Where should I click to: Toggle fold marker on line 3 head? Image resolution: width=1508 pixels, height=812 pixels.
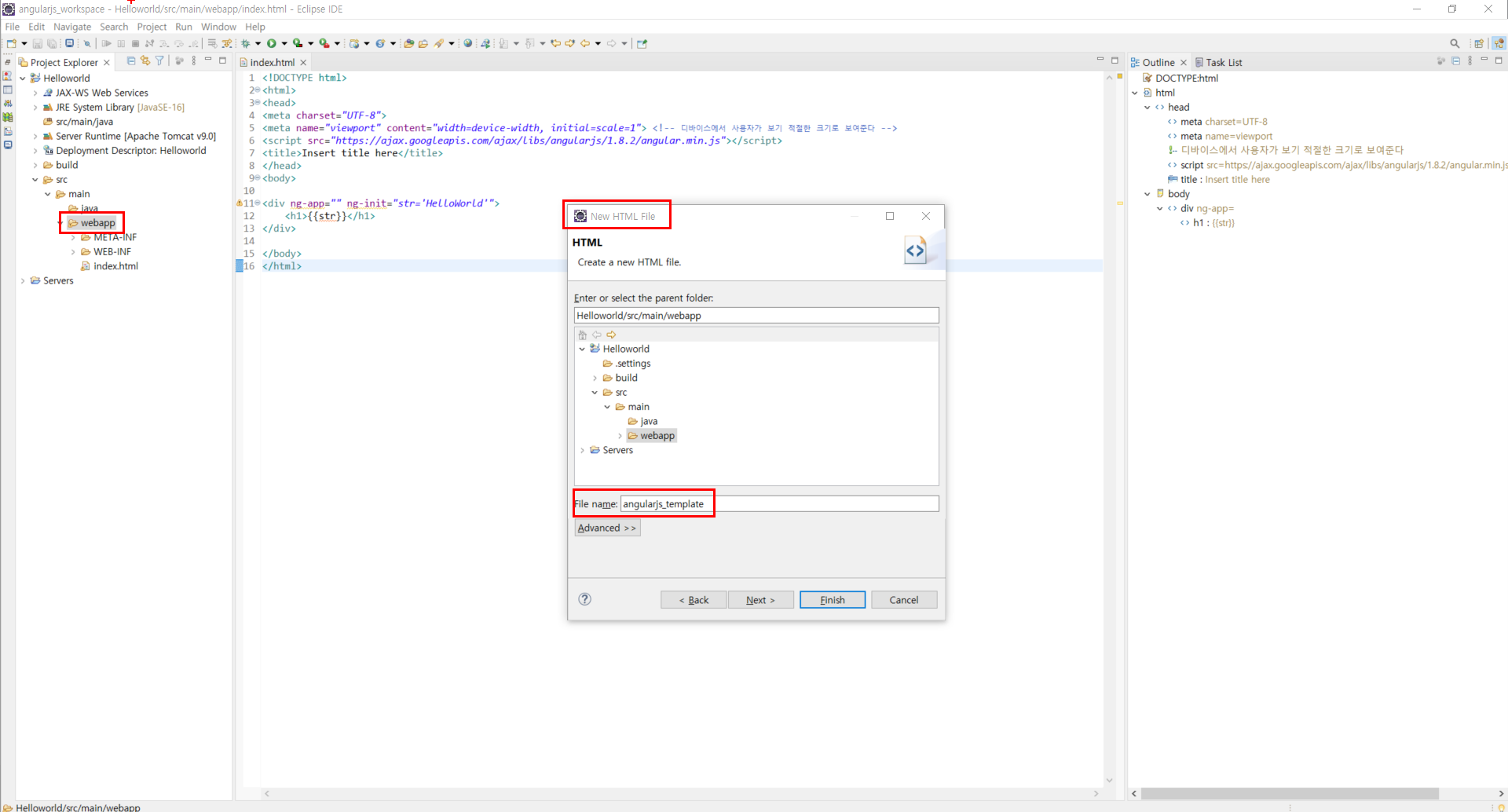[x=258, y=103]
